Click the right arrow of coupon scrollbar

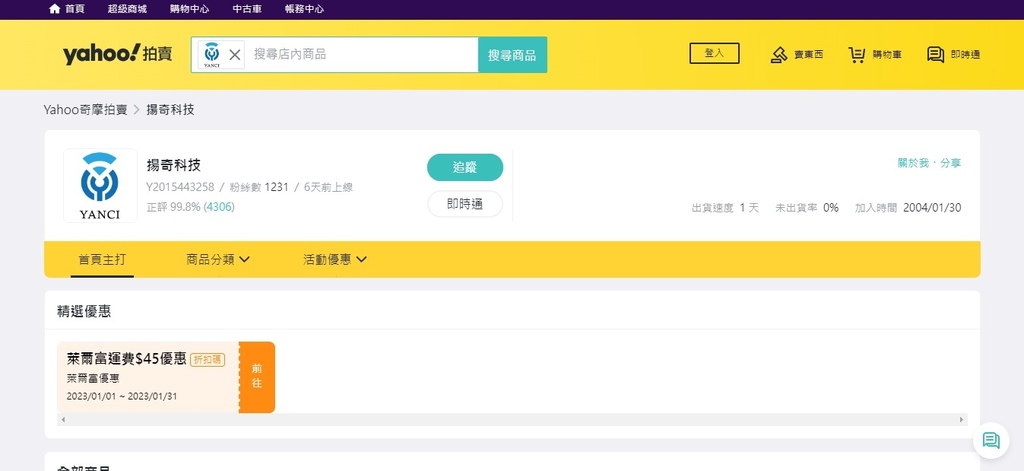click(x=961, y=419)
